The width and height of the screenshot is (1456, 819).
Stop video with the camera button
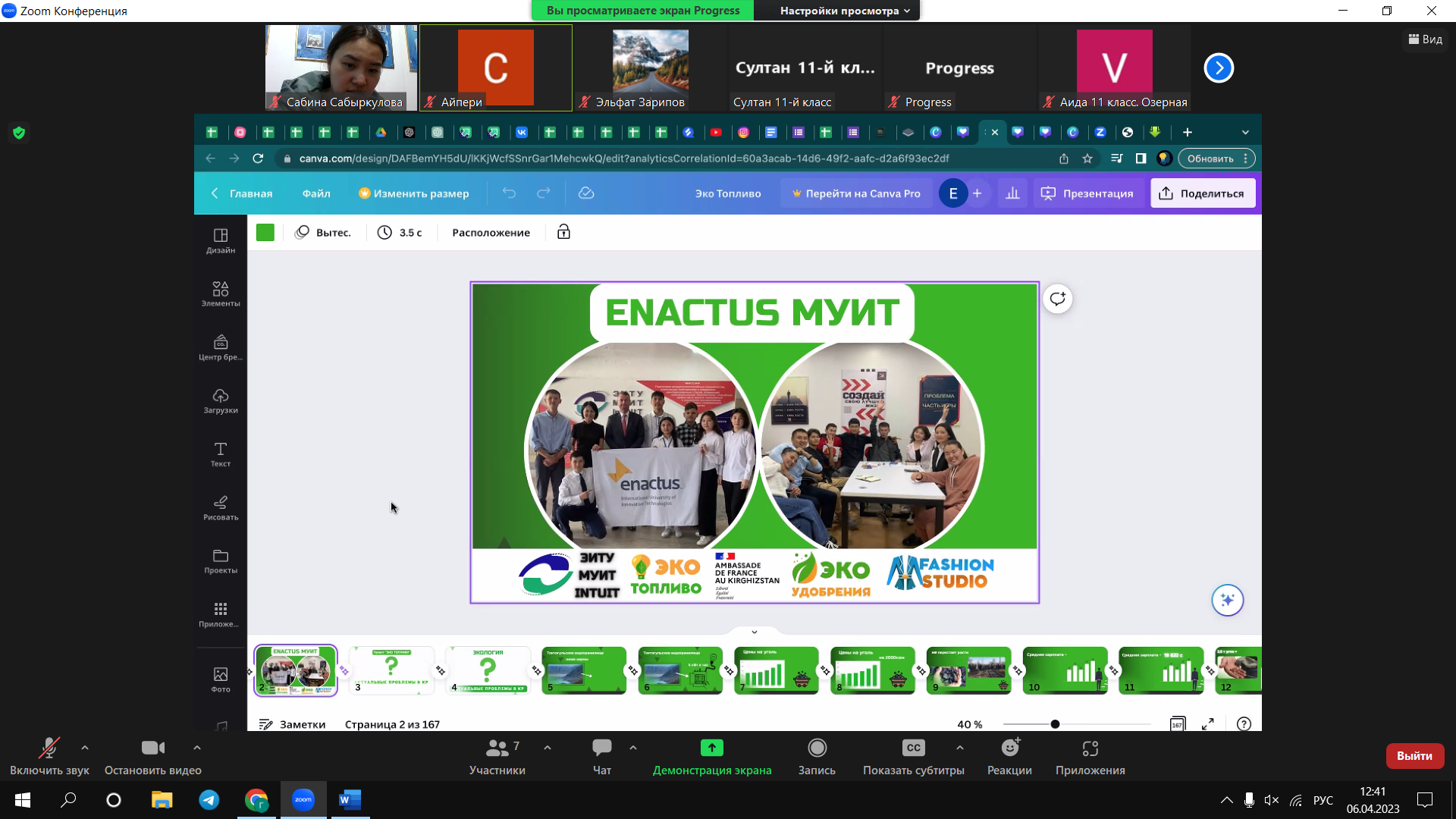(153, 757)
